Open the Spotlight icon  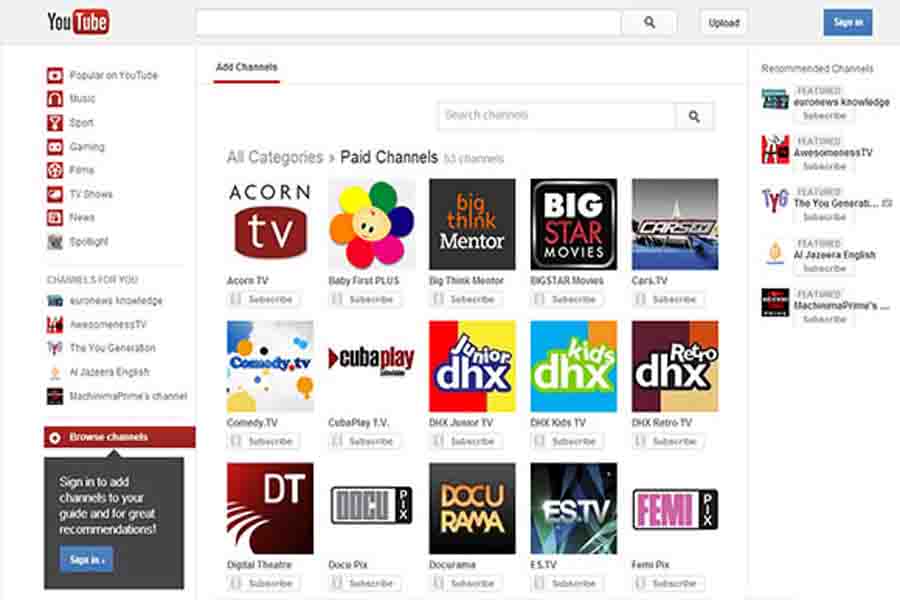click(55, 242)
